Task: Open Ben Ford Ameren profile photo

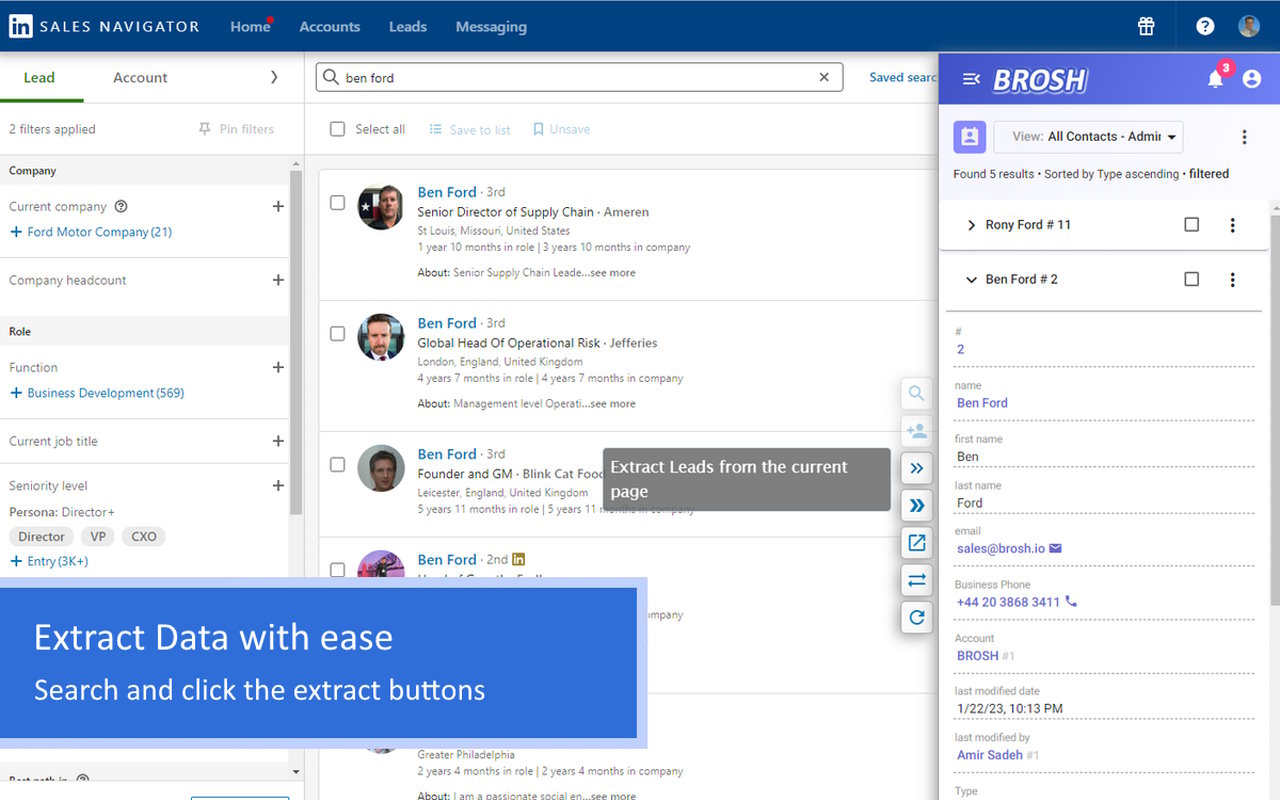Action: tap(381, 207)
